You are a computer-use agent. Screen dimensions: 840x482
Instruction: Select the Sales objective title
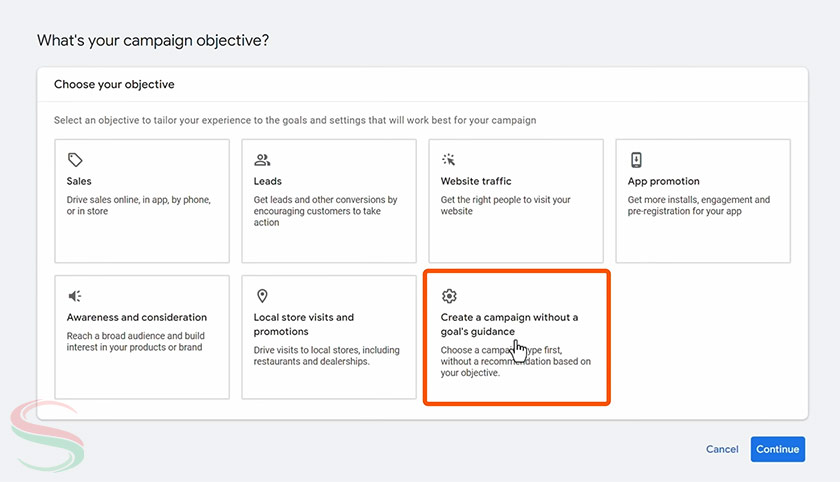(79, 182)
